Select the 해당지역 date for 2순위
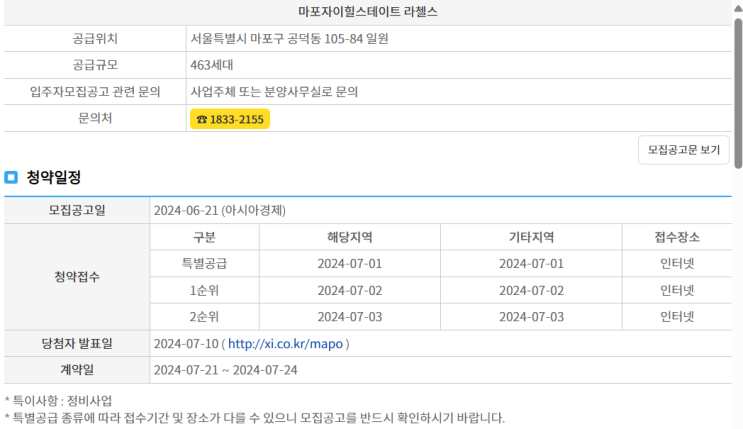This screenshot has width=743, height=429. tap(350, 317)
